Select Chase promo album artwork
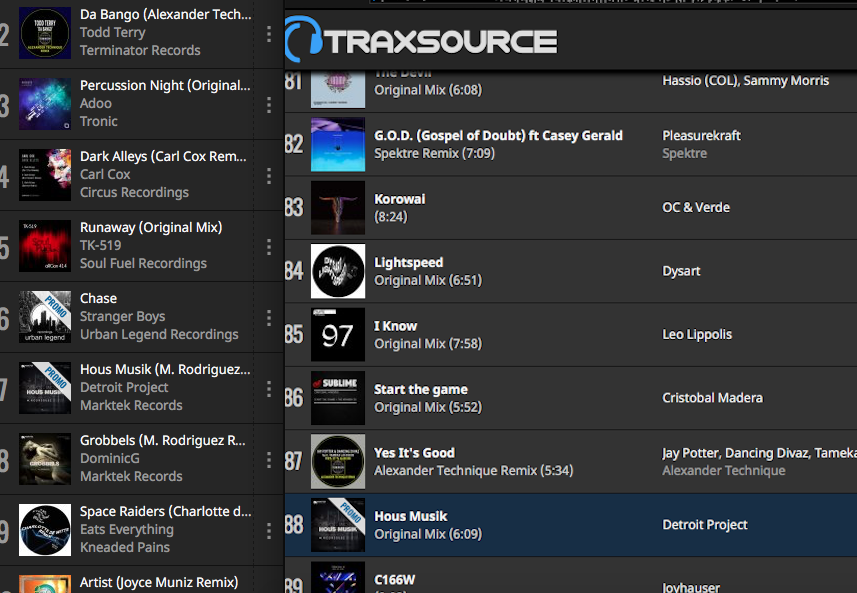This screenshot has height=593, width=857. point(45,317)
